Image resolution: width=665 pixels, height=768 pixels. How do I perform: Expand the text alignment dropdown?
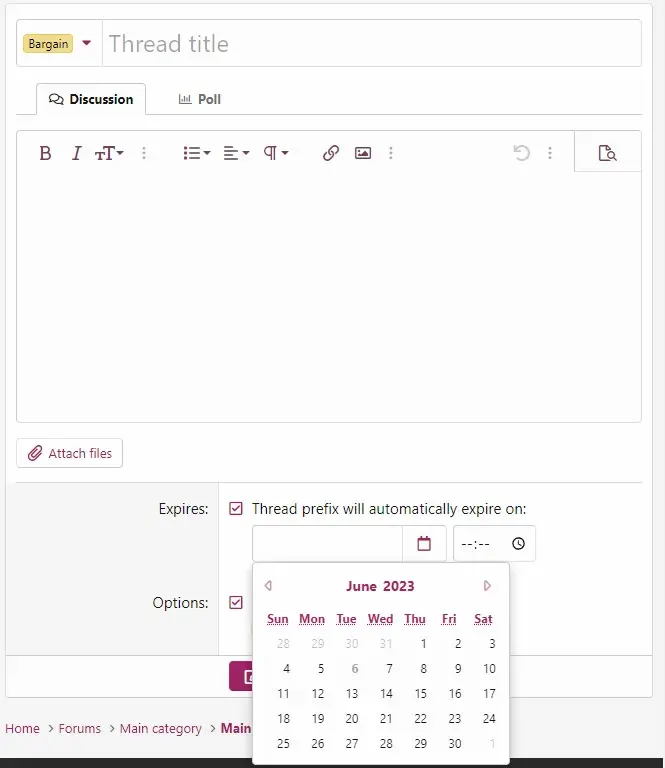pyautogui.click(x=236, y=153)
